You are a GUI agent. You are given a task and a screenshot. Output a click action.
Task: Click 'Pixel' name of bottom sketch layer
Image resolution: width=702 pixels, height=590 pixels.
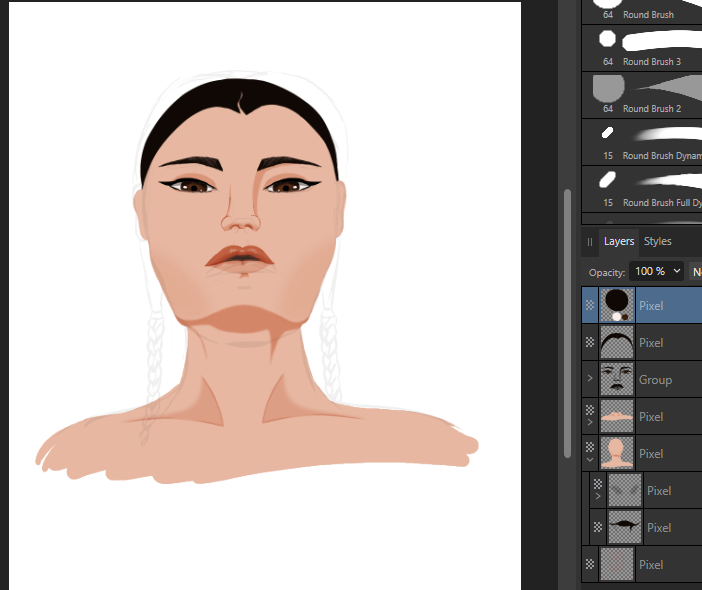651,565
